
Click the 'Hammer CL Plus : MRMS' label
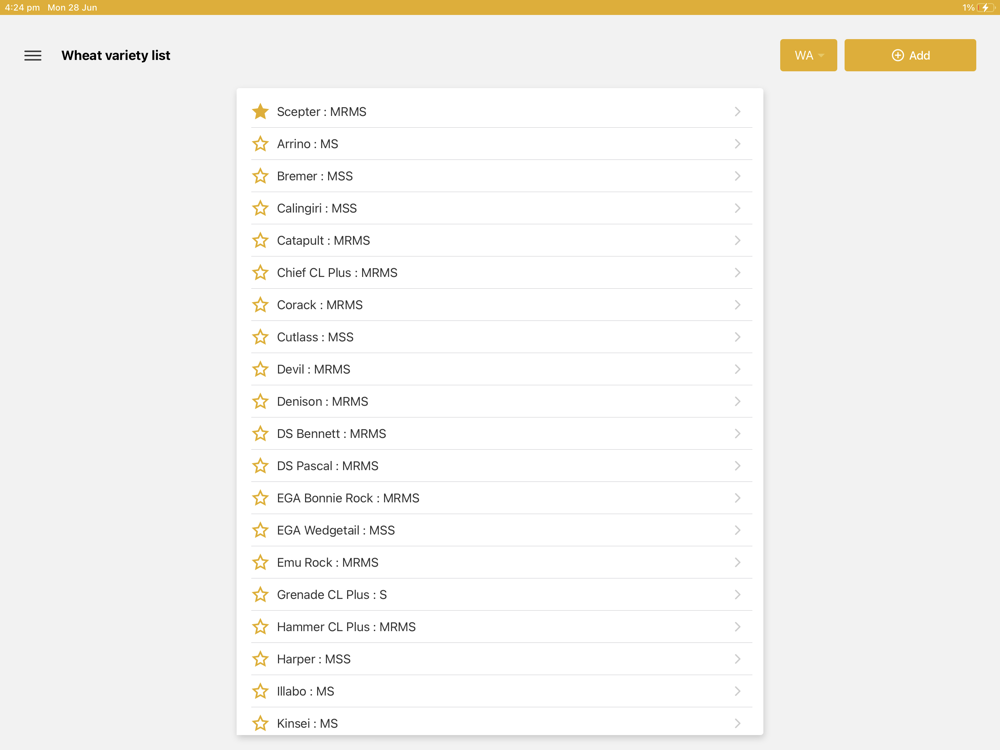pos(346,627)
